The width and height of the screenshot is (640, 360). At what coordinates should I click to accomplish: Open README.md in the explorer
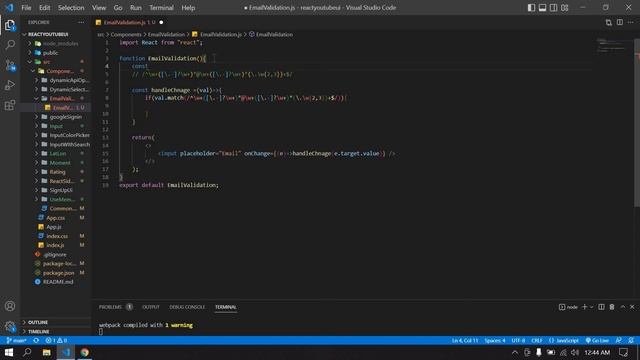pos(56,282)
